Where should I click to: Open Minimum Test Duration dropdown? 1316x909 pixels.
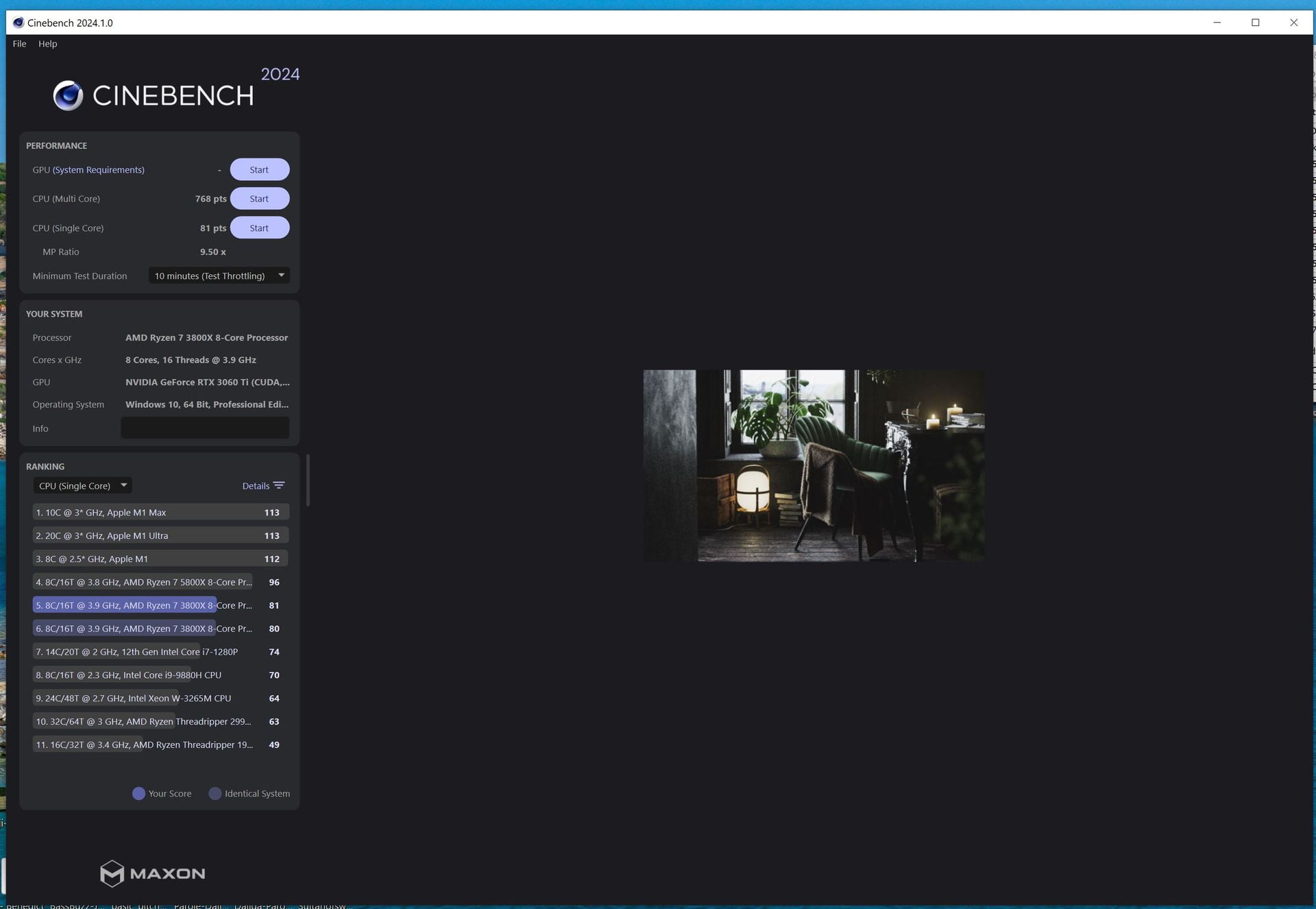[x=219, y=276]
